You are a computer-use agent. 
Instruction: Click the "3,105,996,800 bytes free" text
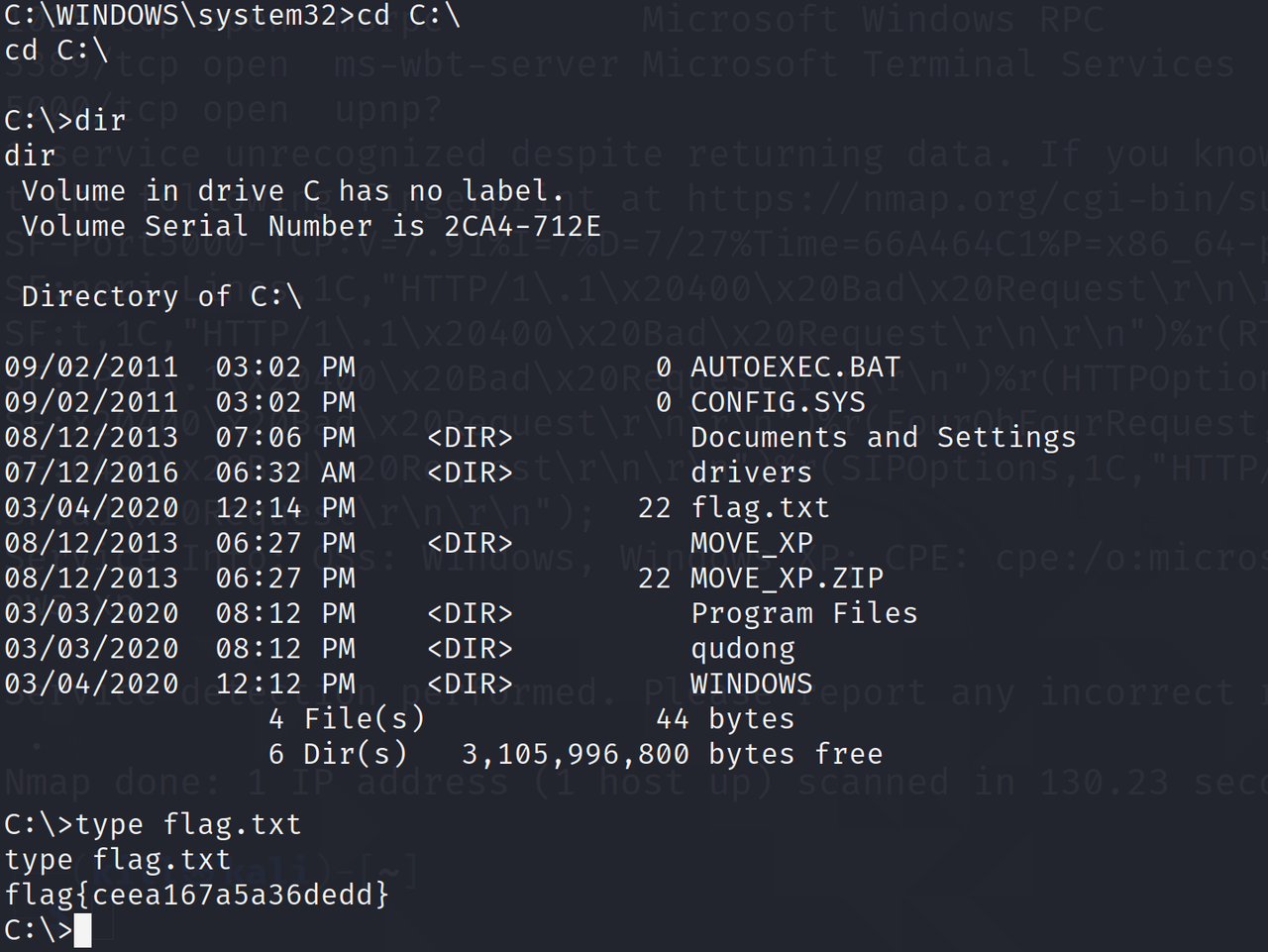point(672,754)
